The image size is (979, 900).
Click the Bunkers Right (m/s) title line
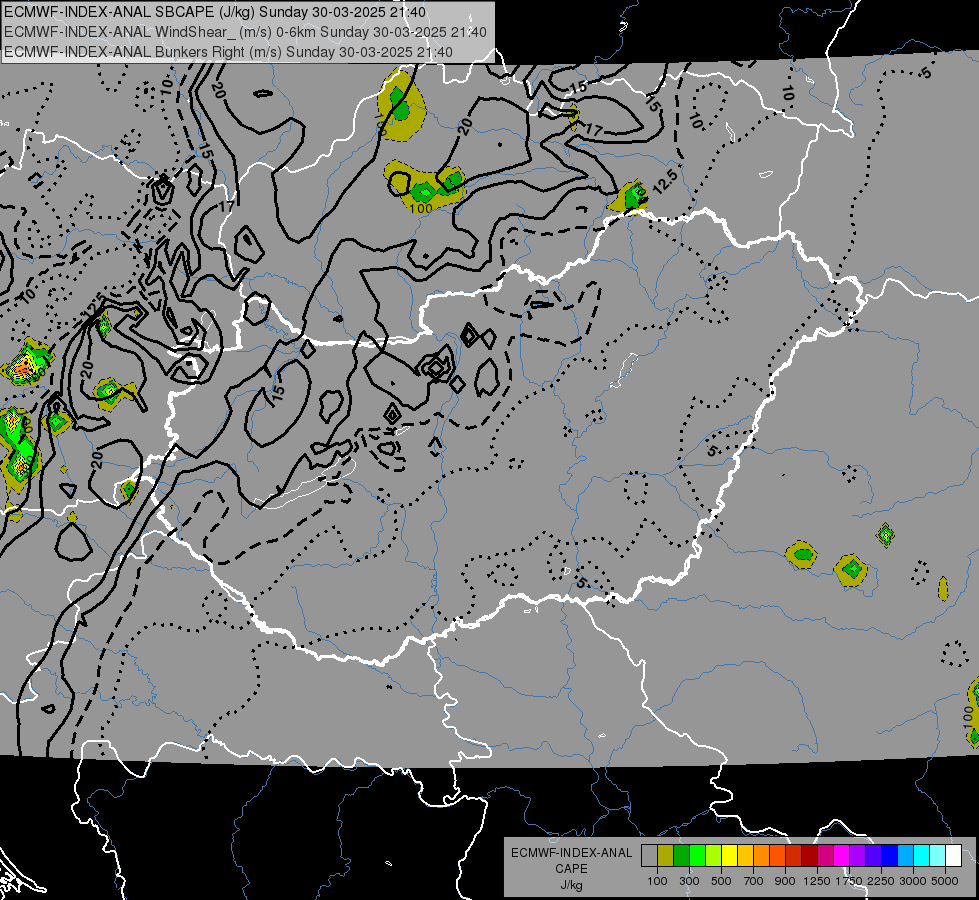coord(229,52)
